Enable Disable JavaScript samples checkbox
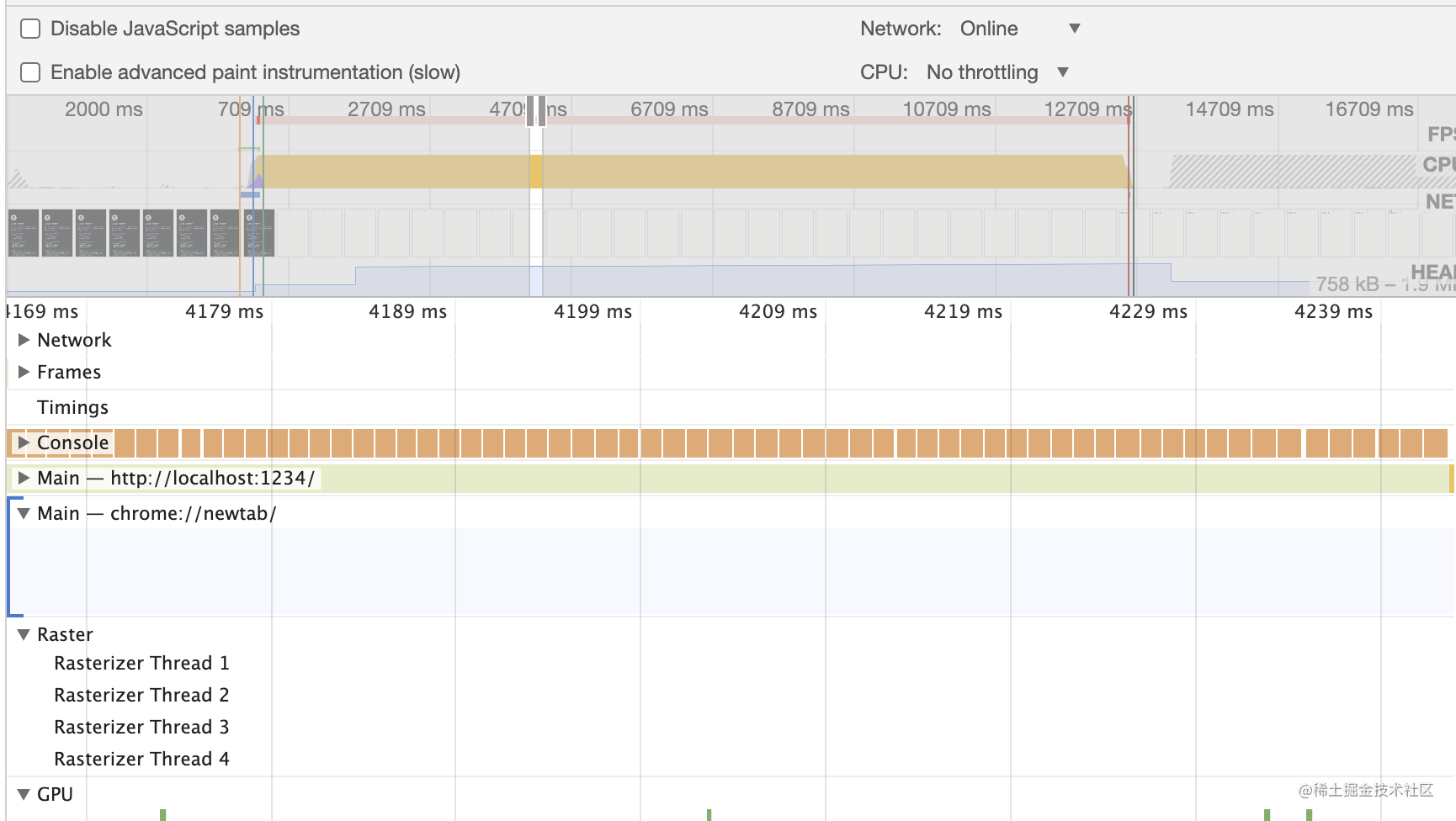Screen dimensions: 1456x821 (x=30, y=29)
